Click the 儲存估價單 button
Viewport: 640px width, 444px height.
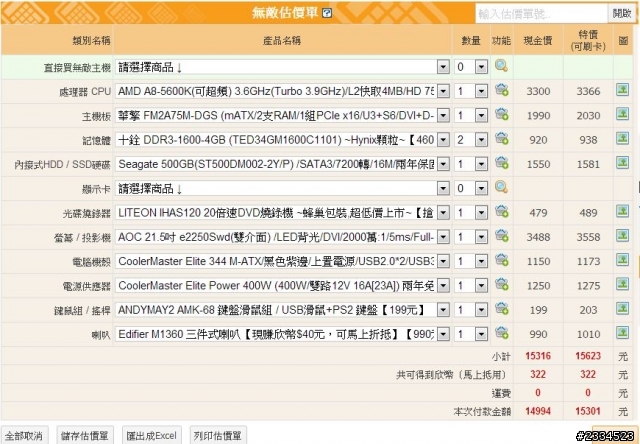84,435
